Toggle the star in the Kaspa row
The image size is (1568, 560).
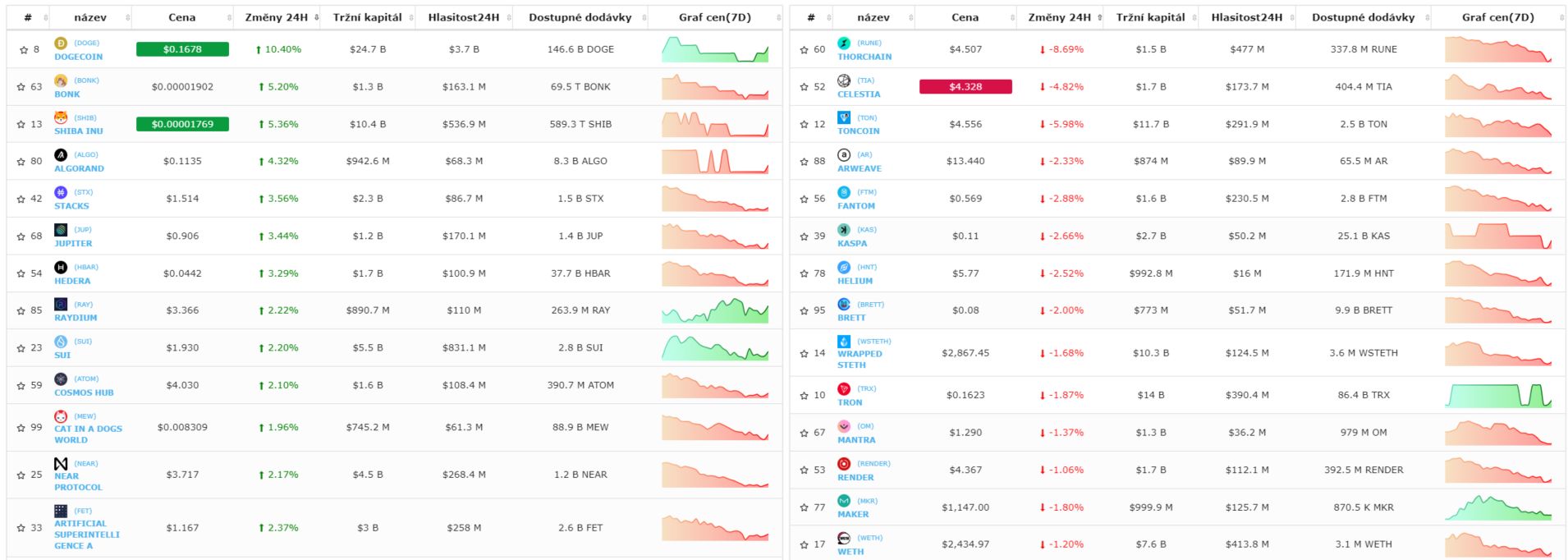click(x=805, y=236)
